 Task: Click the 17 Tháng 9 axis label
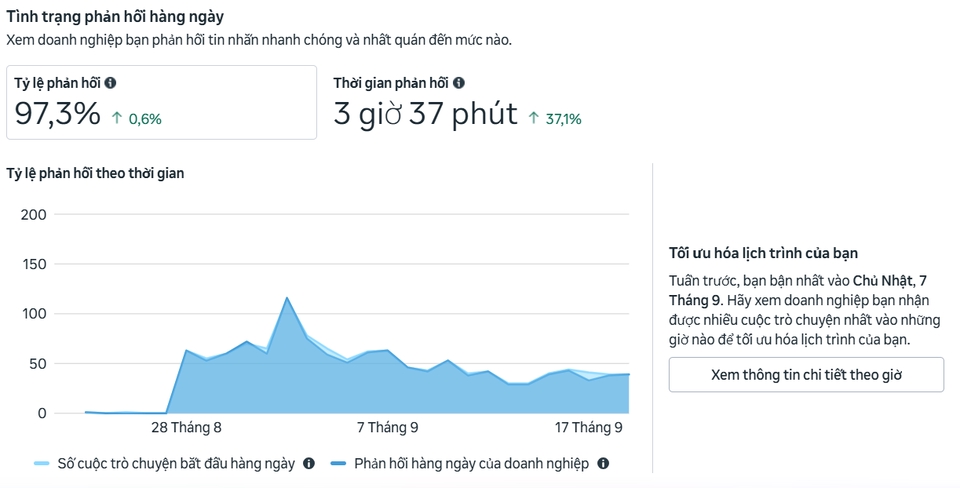(x=589, y=427)
